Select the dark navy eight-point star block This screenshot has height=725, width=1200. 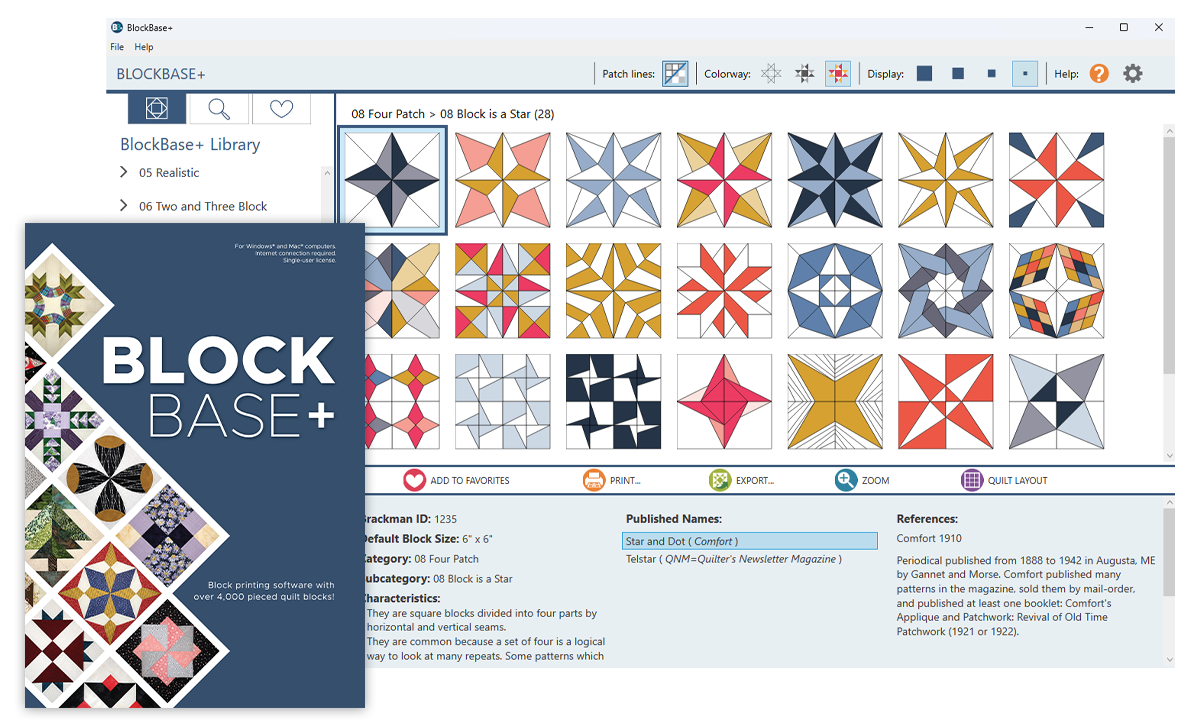point(836,181)
